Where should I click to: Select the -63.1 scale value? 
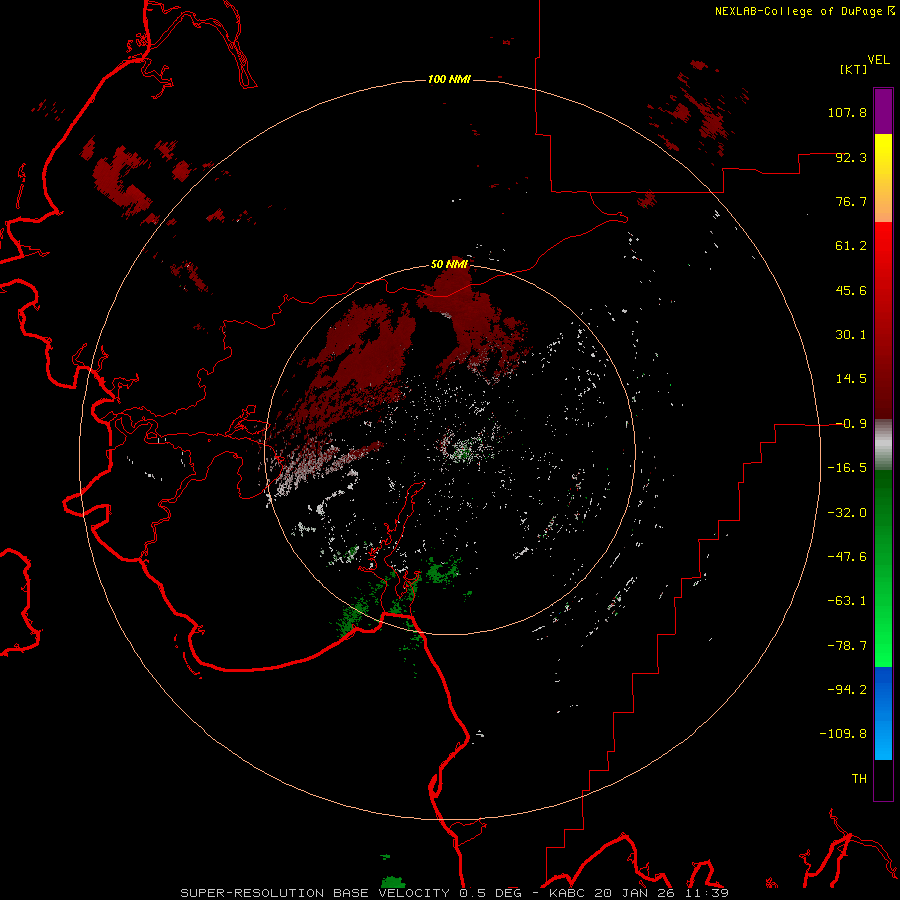(847, 601)
